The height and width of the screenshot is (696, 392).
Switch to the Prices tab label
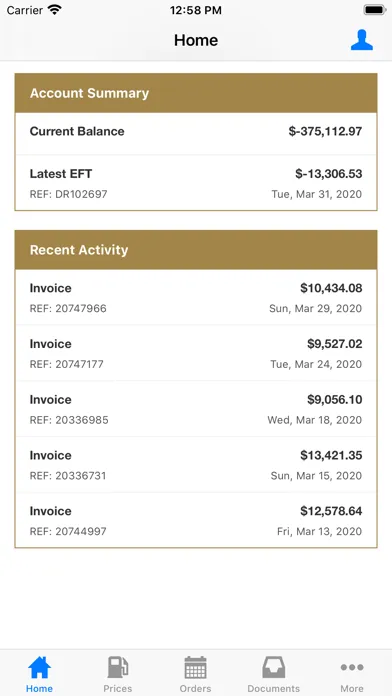click(x=118, y=688)
